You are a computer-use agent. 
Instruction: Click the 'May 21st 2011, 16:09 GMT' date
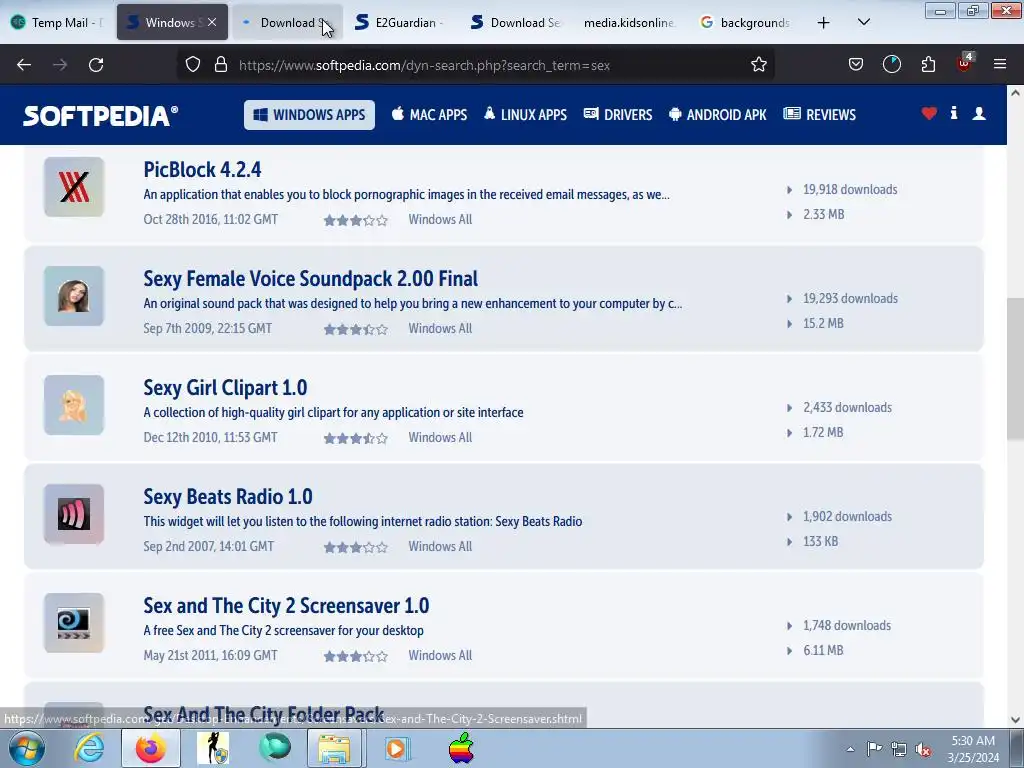(210, 655)
